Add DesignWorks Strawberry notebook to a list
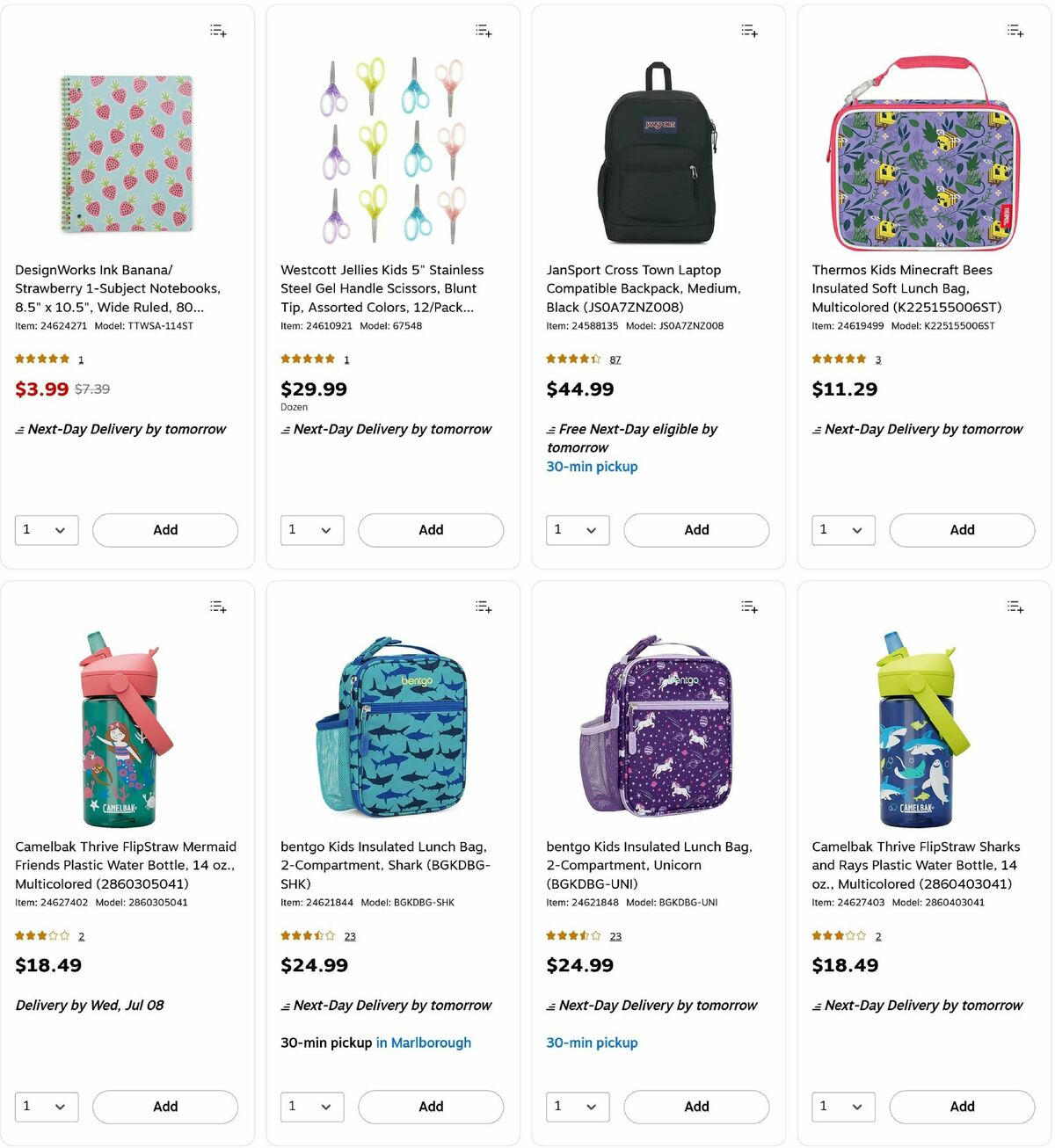This screenshot has height=1148, width=1055. click(218, 31)
